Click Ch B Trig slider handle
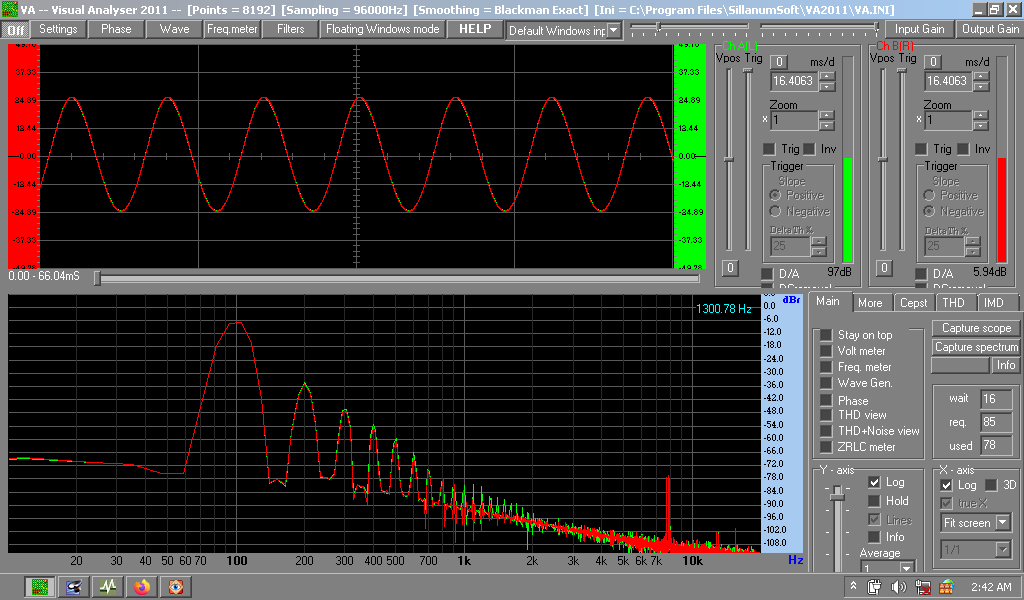 tap(901, 70)
